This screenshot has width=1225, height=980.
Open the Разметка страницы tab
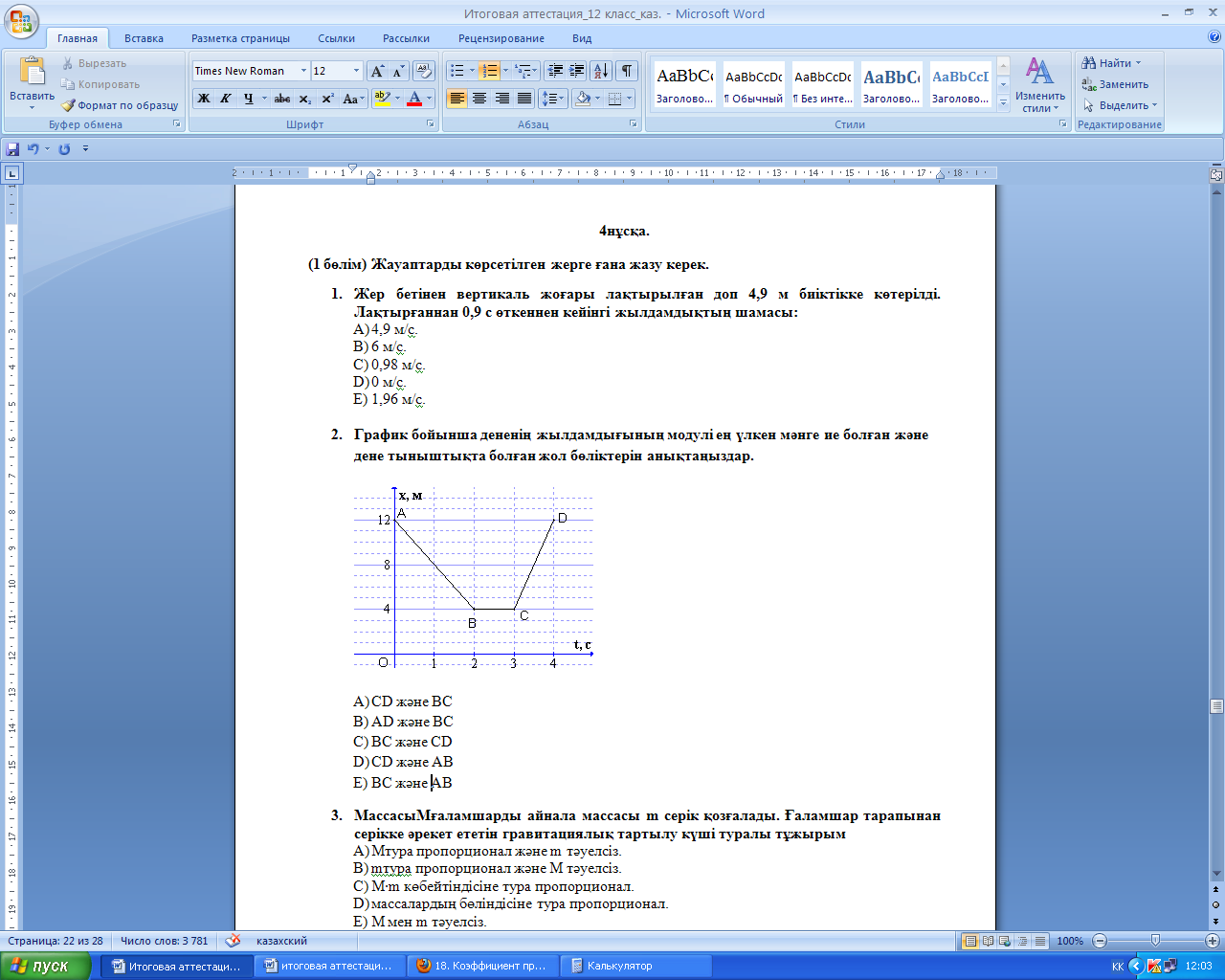tap(240, 38)
